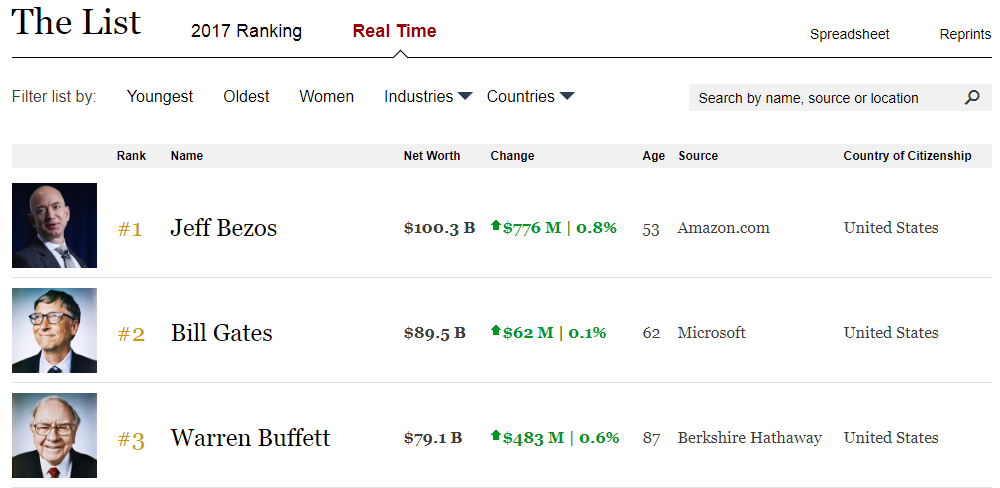The width and height of the screenshot is (1000, 488).
Task: Open the Jeff Bezos name link
Action: 223,228
